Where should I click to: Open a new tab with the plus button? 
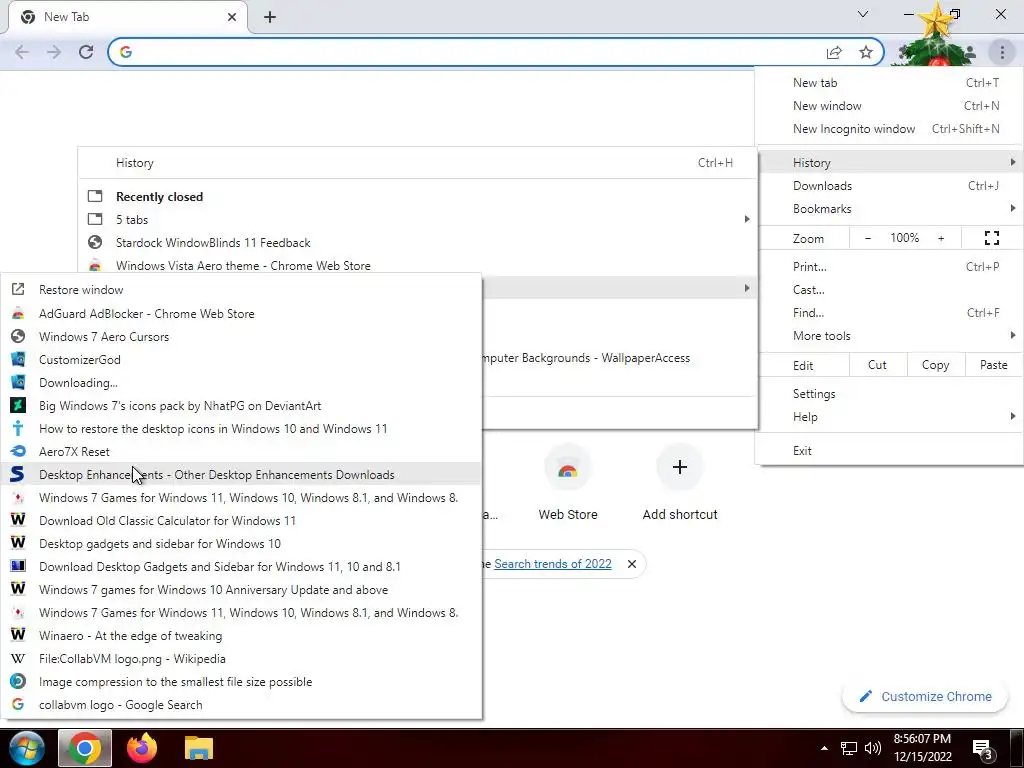(x=270, y=17)
